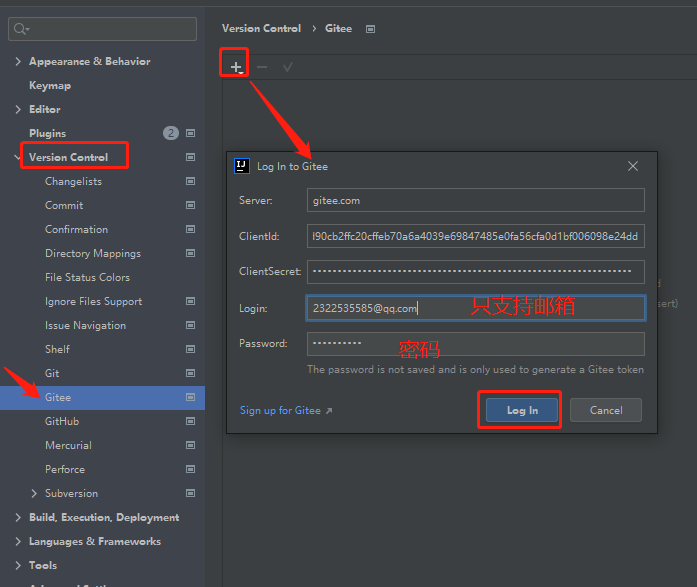Click the remove account minus icon
Viewport: 697px width, 587px height.
pos(262,67)
